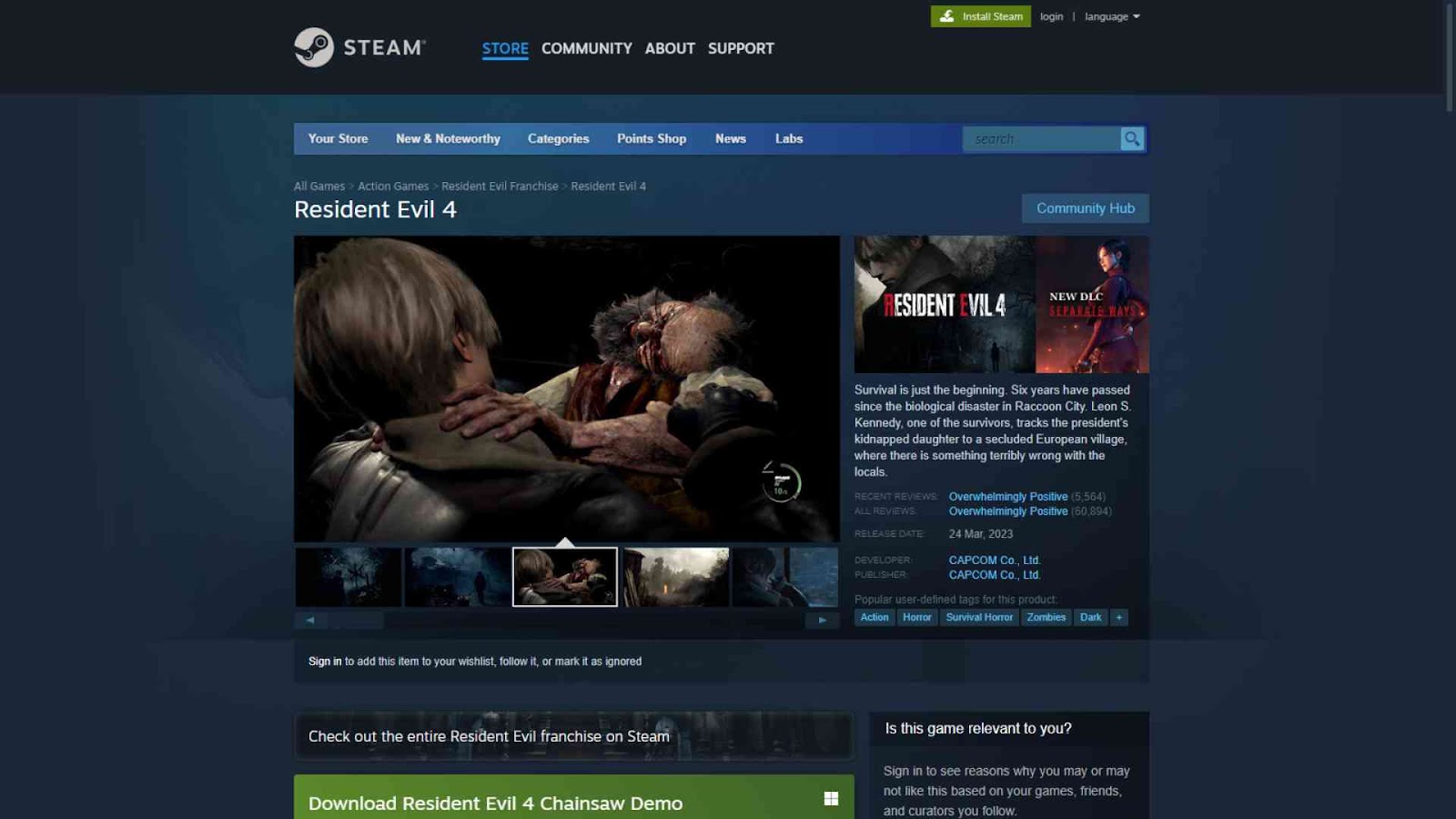
Task: Open the COMMUNITY menu
Action: [x=587, y=48]
